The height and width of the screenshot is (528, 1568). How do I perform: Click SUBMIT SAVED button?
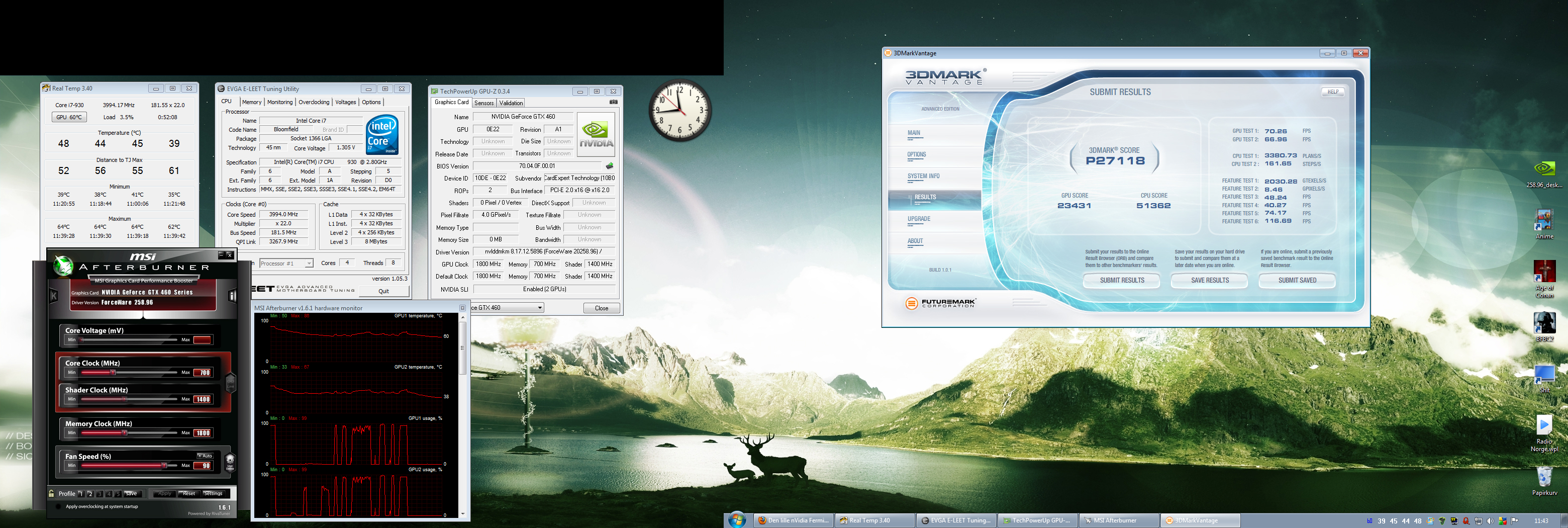click(1297, 280)
